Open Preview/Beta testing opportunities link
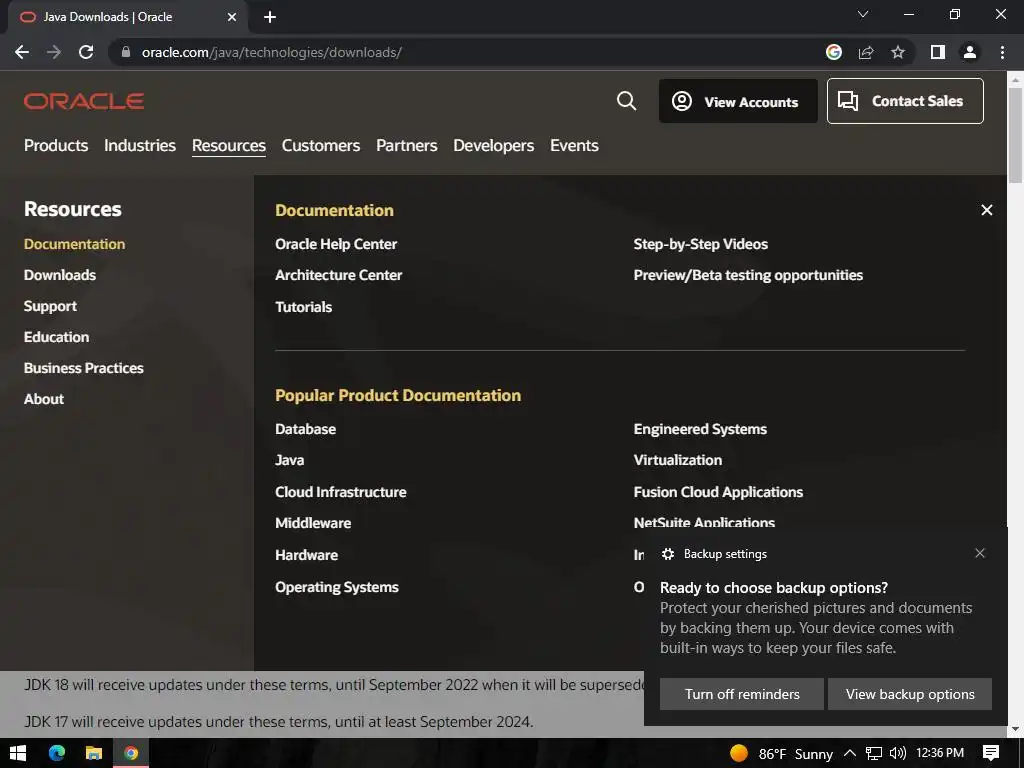The image size is (1024, 768). (748, 275)
